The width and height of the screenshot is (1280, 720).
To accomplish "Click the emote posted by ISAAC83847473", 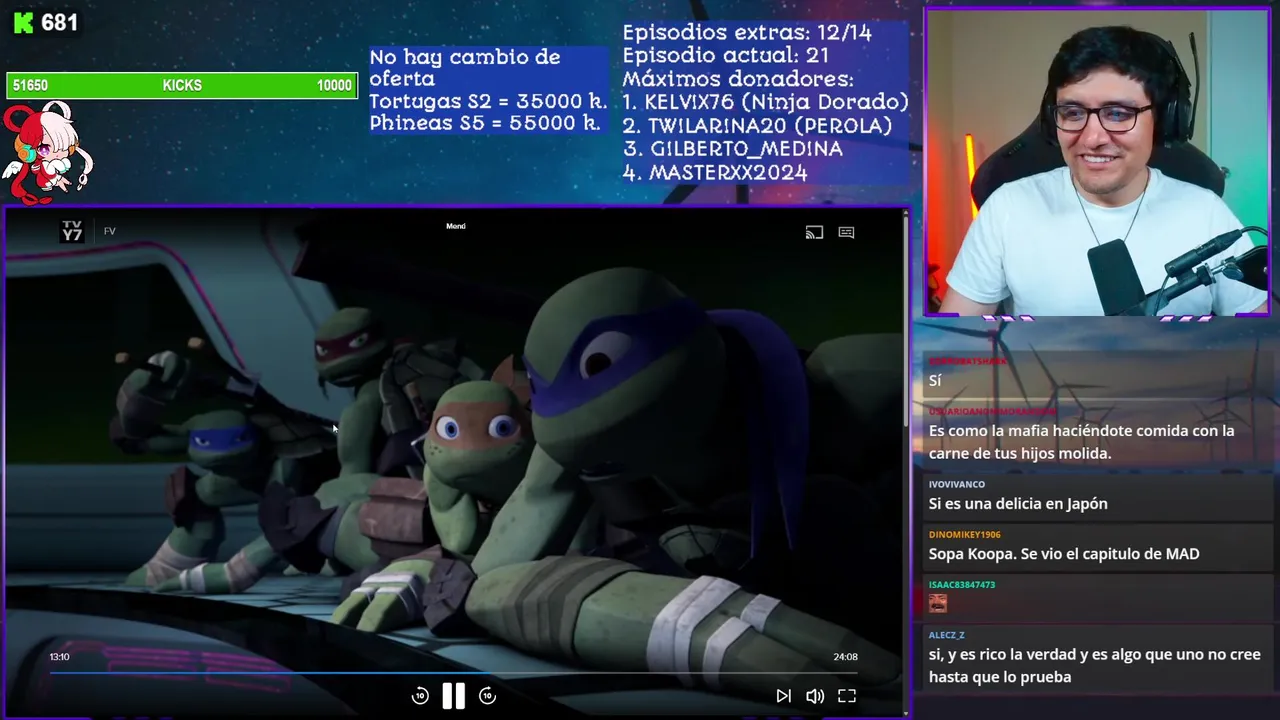I will (x=938, y=603).
